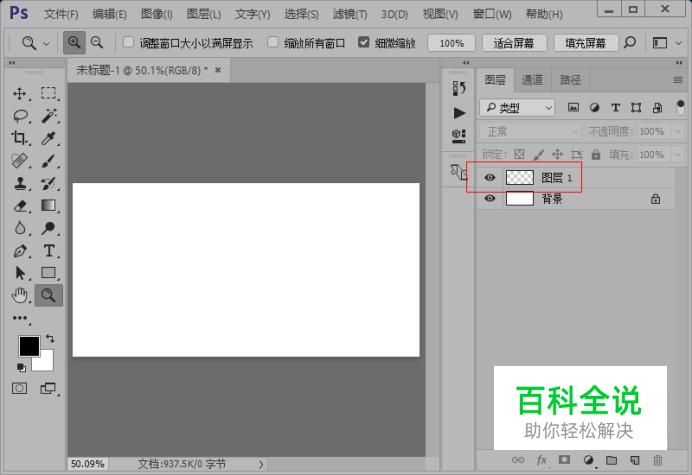Switch to the 通道 tab
692x475 pixels.
pyautogui.click(x=532, y=80)
